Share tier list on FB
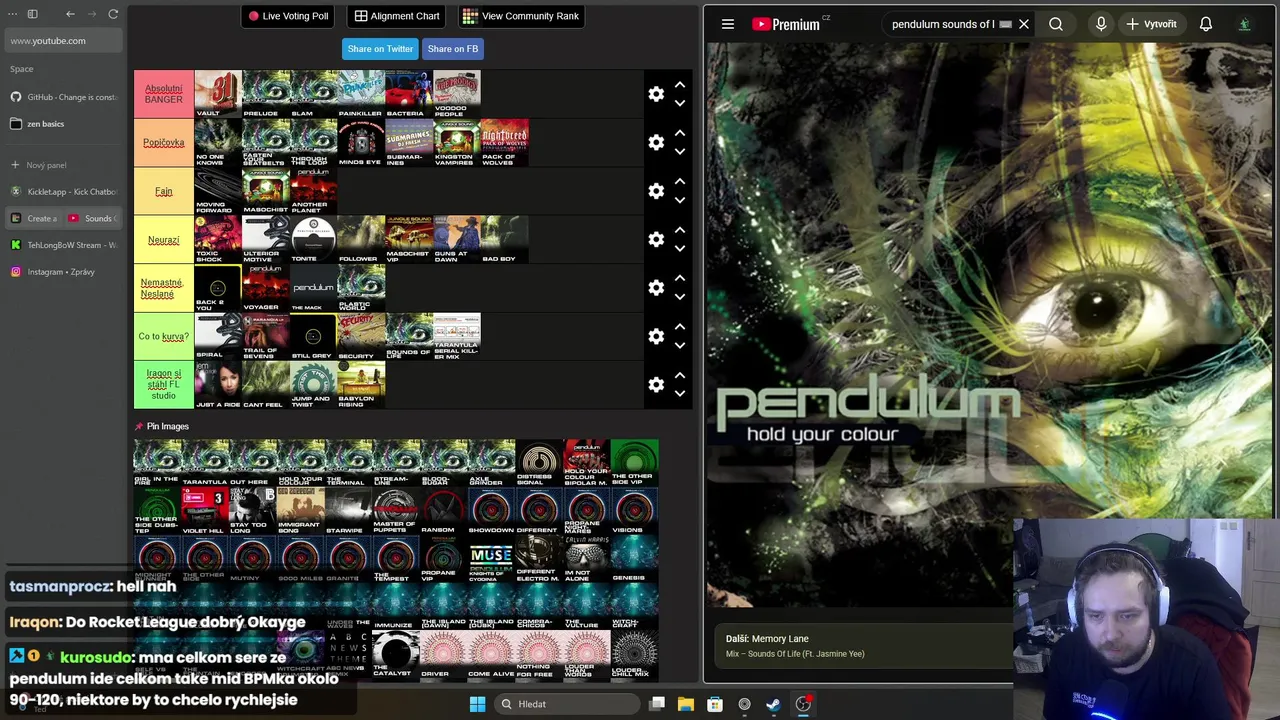This screenshot has height=720, width=1280. [x=453, y=49]
